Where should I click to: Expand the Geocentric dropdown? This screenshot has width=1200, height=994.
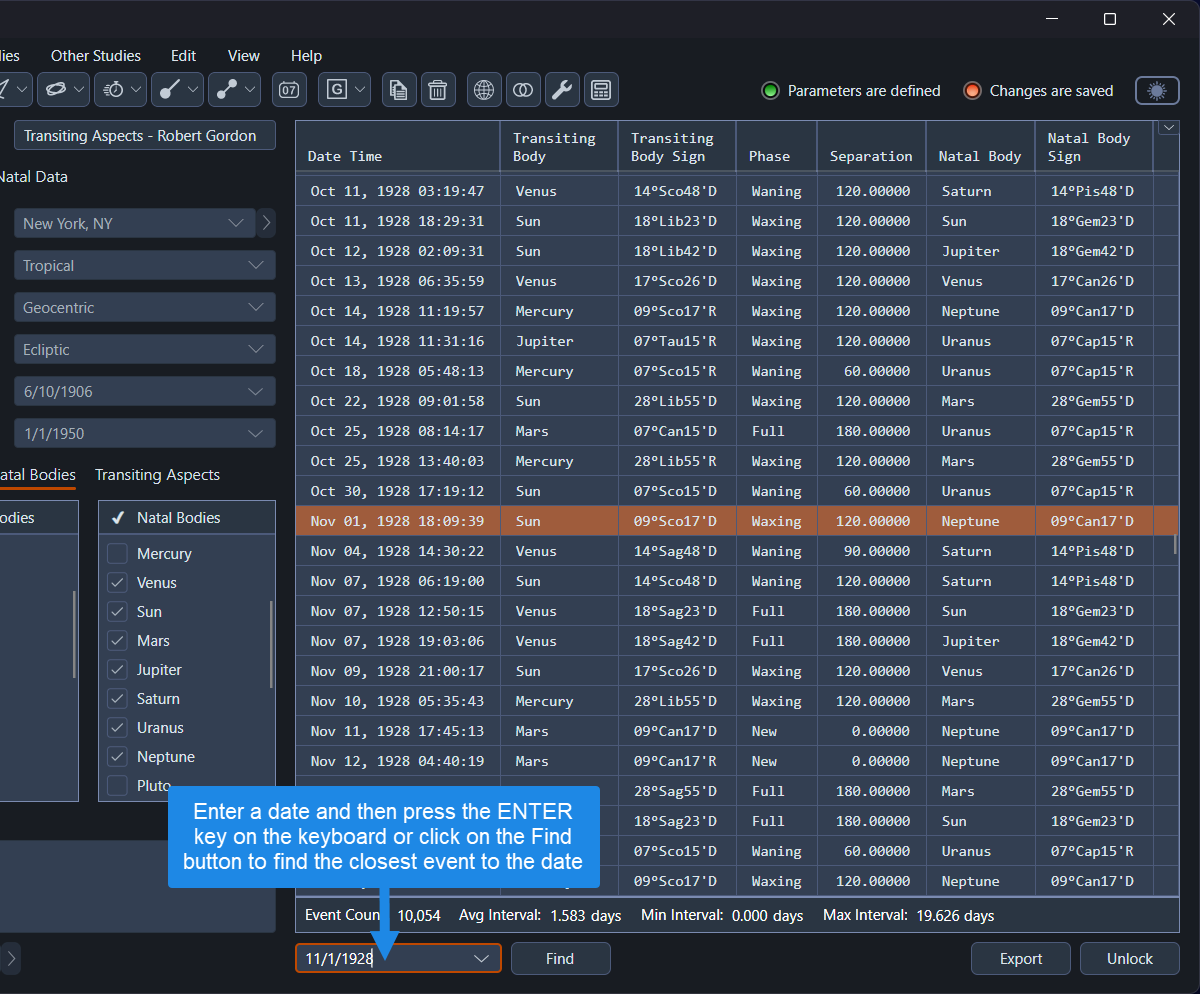point(144,307)
